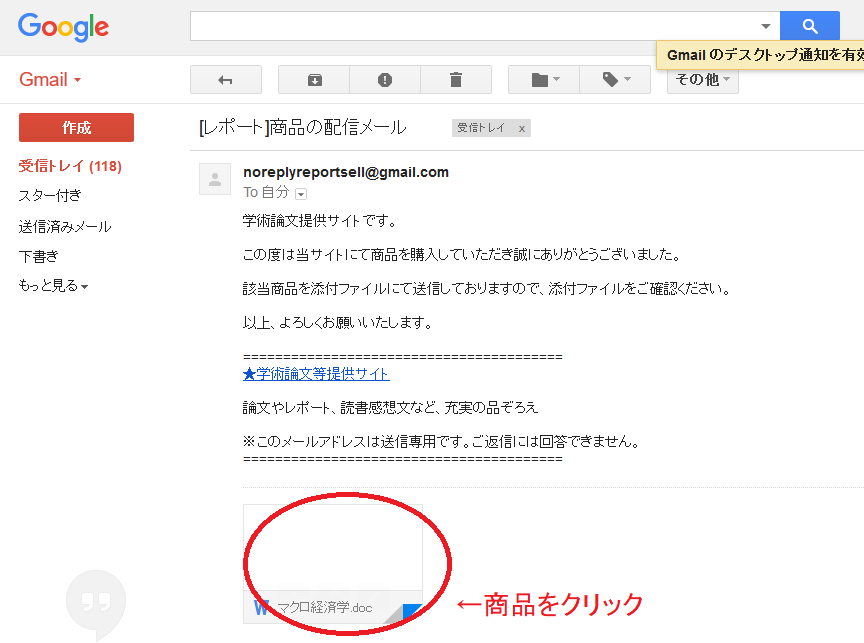Report spam using the exclamation icon
Viewport: 864px width, 643px height.
(385, 80)
